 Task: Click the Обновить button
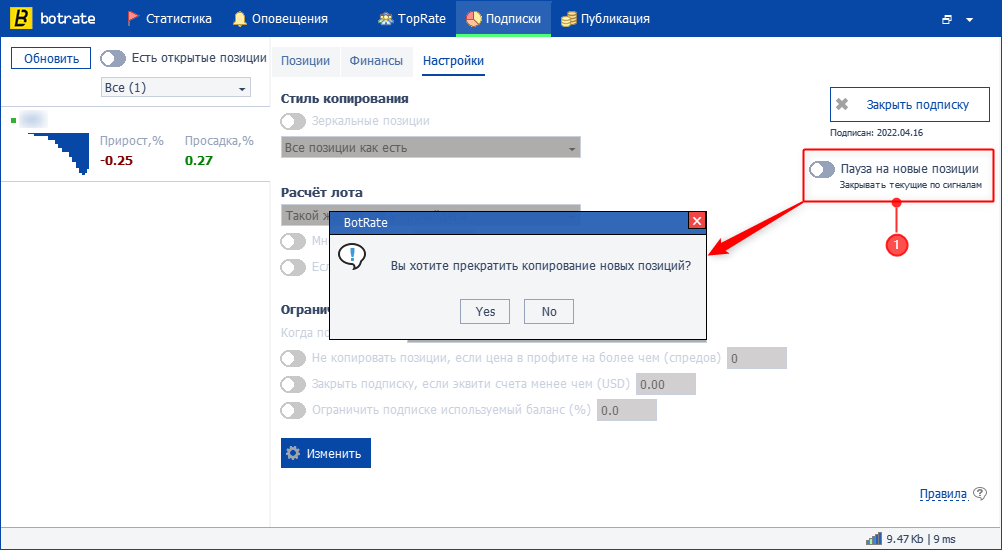click(51, 59)
